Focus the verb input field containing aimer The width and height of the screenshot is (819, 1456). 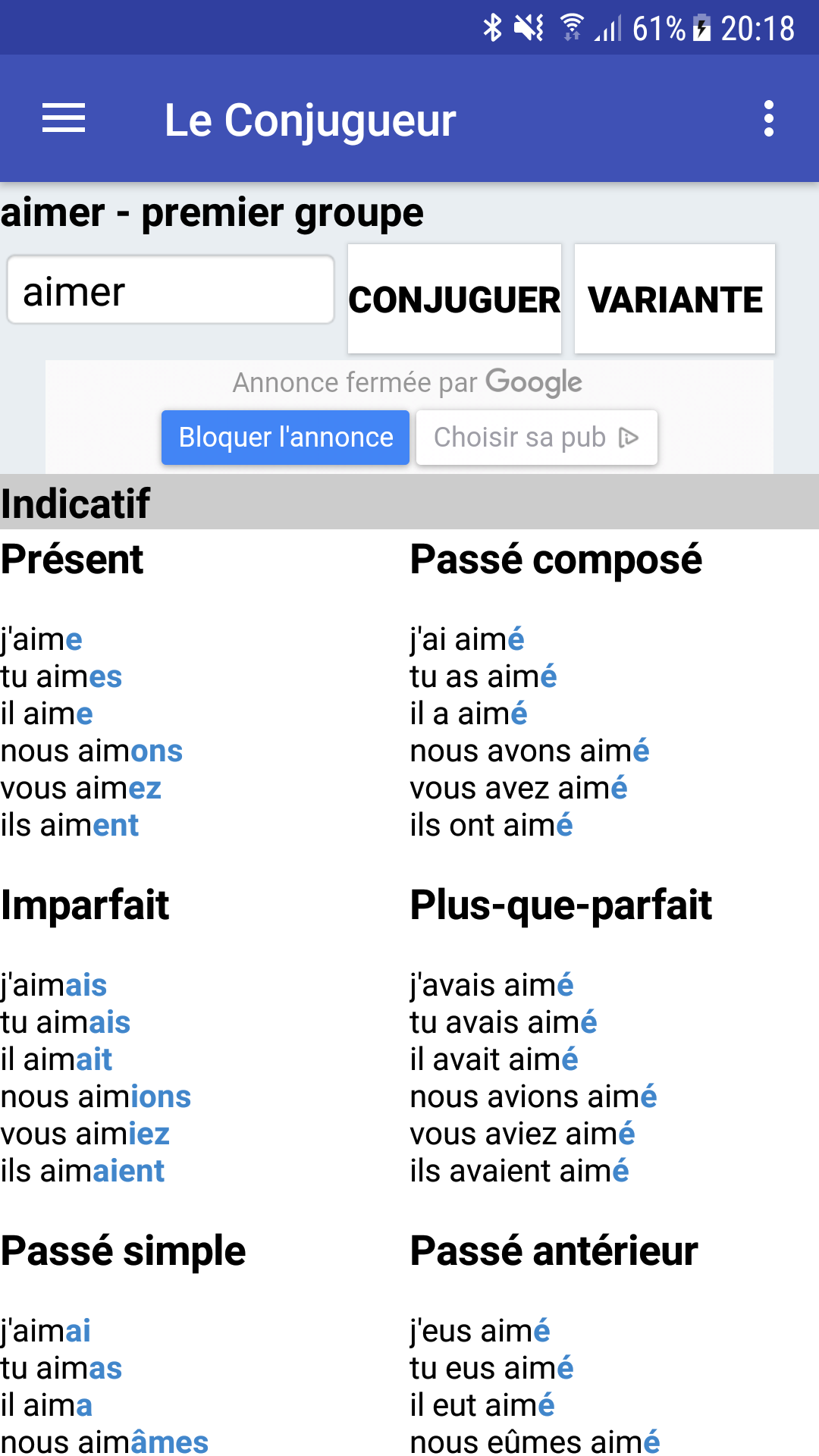click(x=171, y=290)
